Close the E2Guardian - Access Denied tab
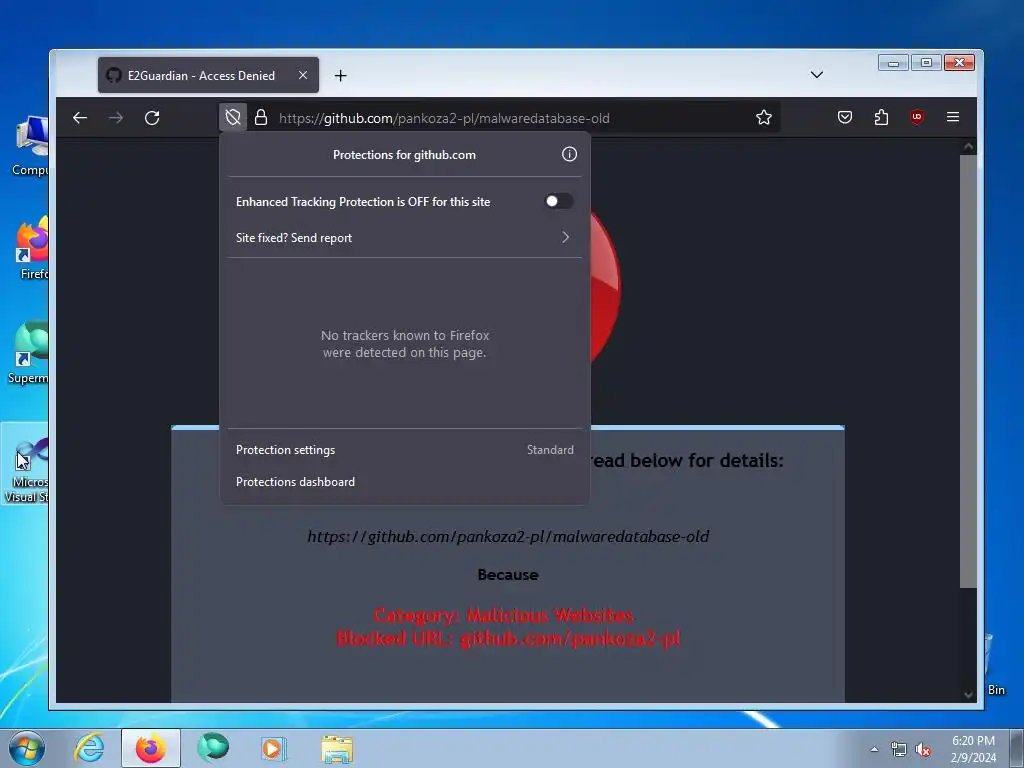 [303, 75]
